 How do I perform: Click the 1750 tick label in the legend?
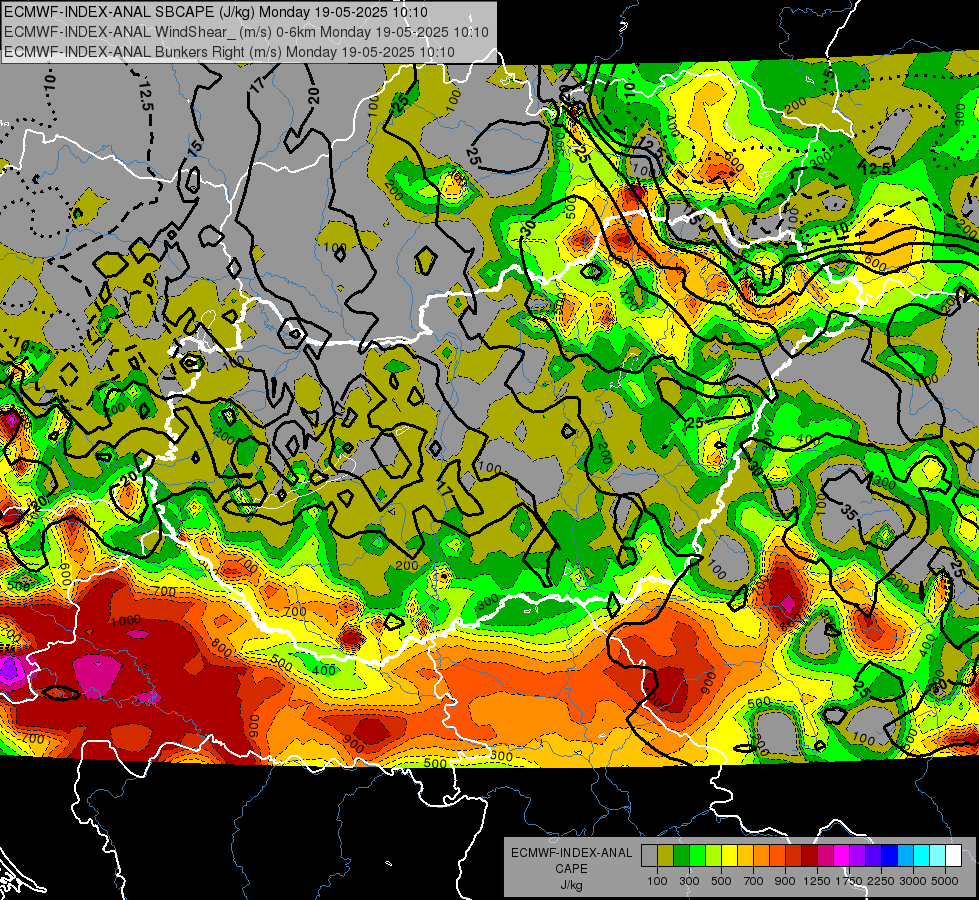point(849,881)
